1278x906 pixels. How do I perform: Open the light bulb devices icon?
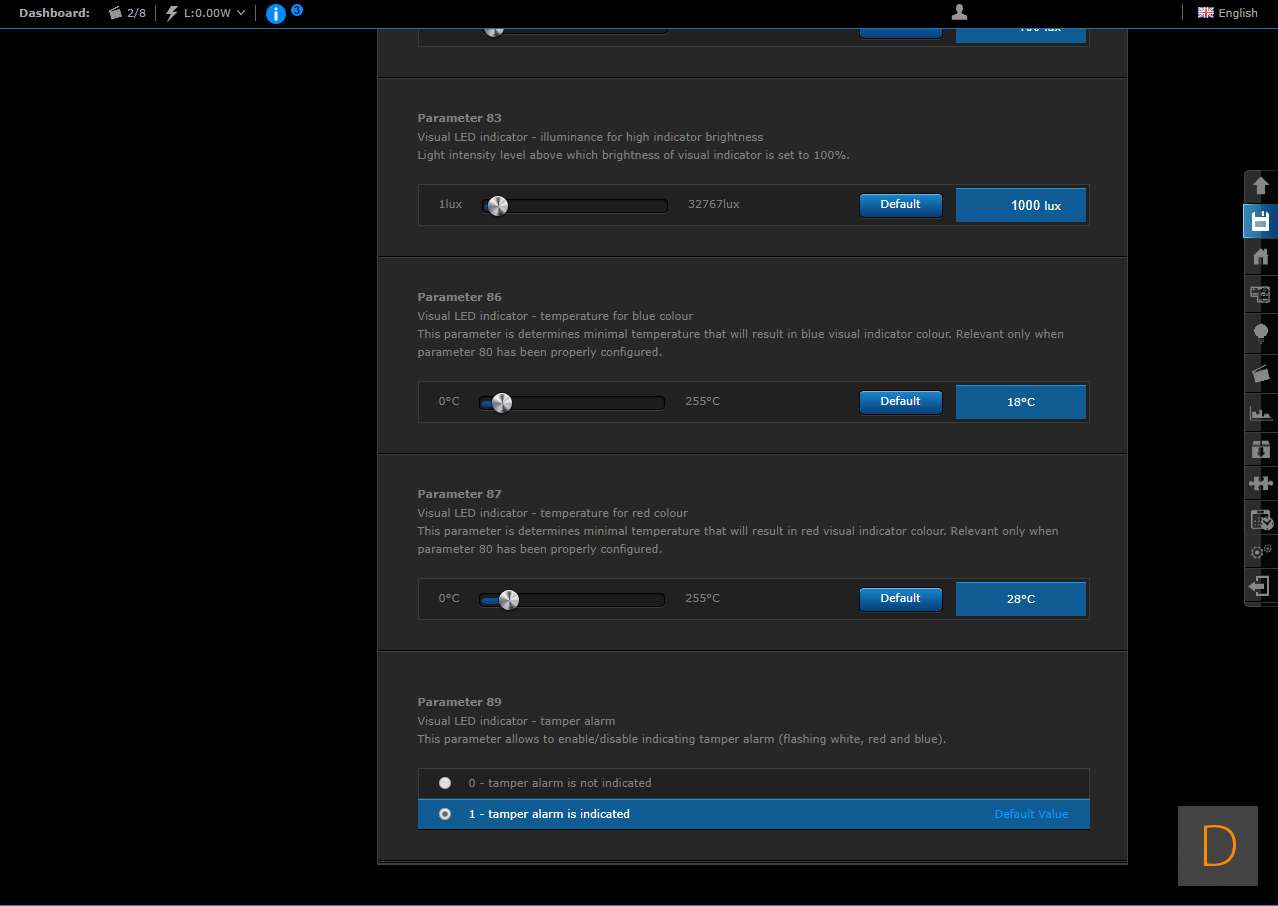(1260, 332)
